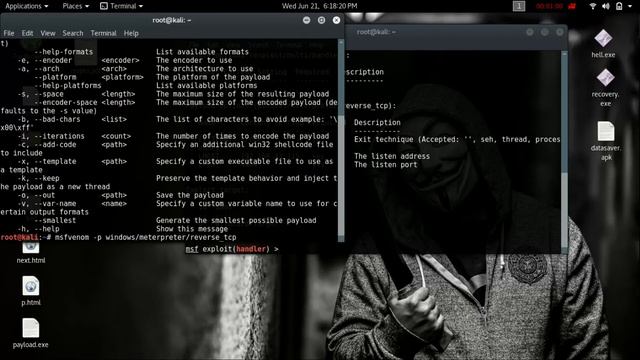The width and height of the screenshot is (640, 360).
Task: Click the msfvenom command line prompt
Action: coord(118,237)
